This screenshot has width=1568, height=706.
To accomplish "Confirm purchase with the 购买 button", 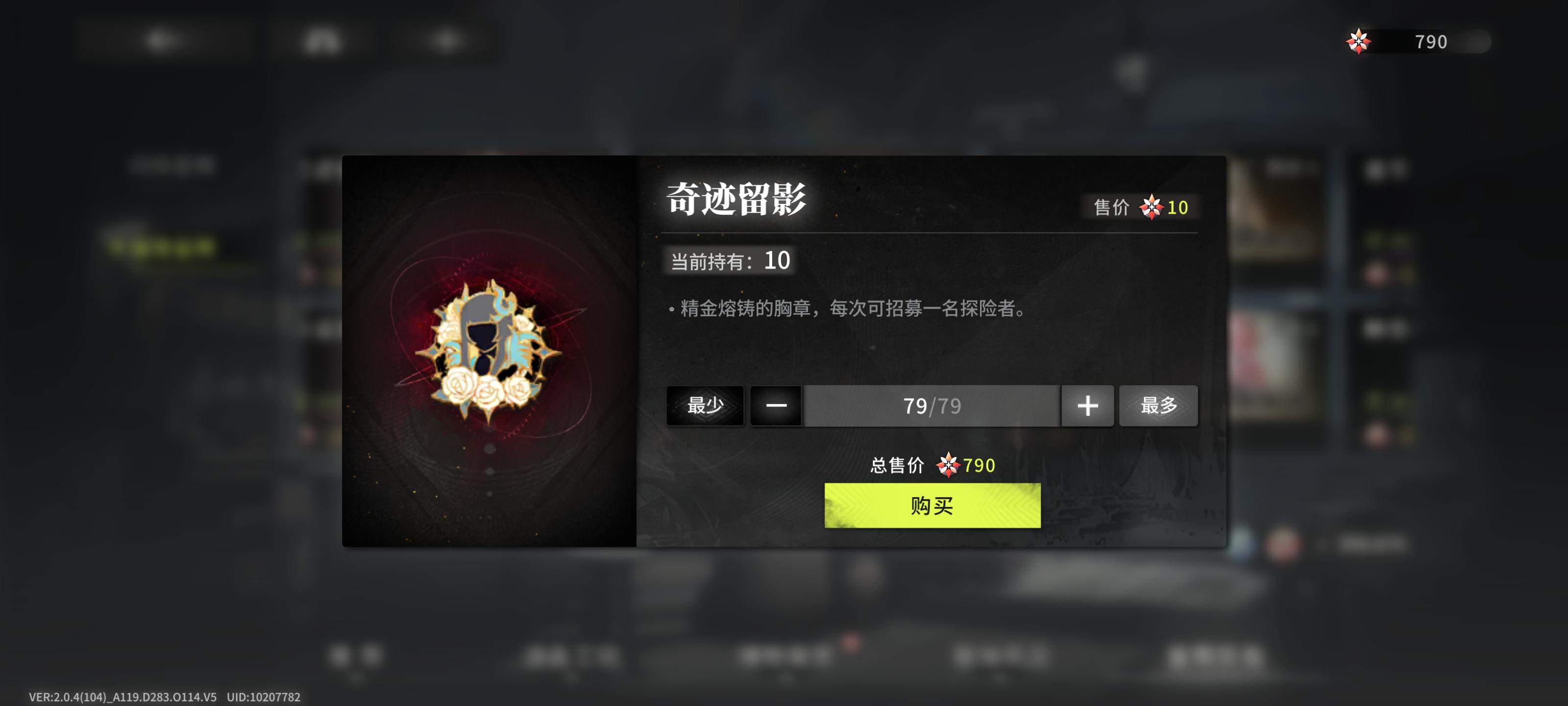I will pyautogui.click(x=932, y=505).
